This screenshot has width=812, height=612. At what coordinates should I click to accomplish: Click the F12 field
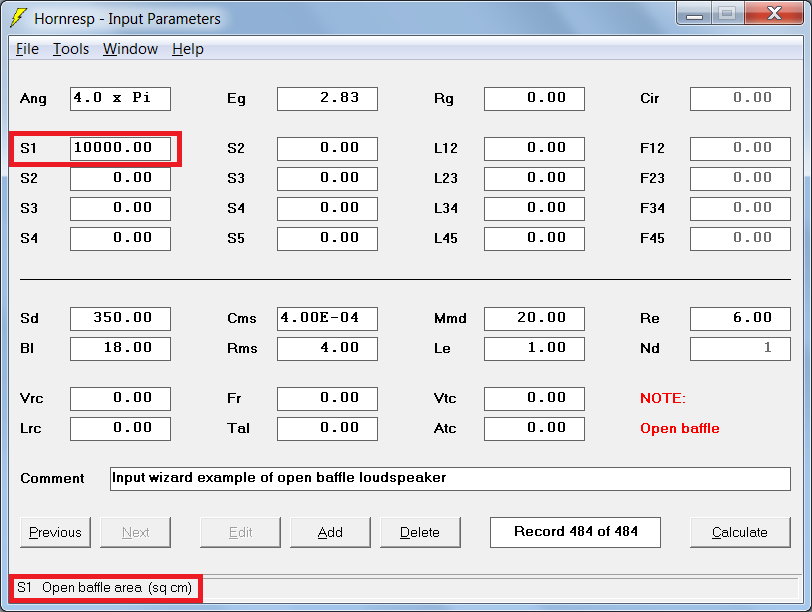(741, 148)
